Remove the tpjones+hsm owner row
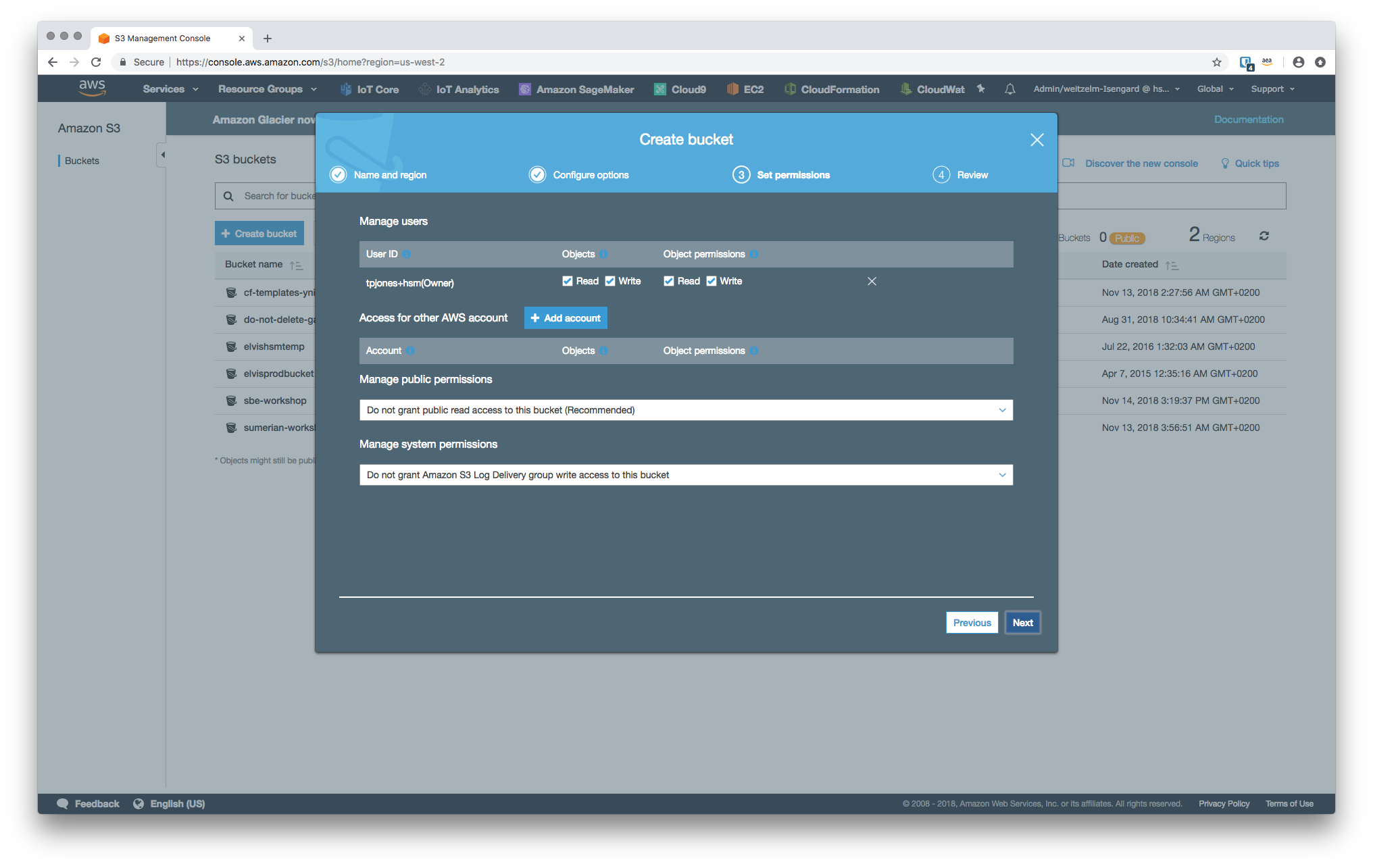Image resolution: width=1373 pixels, height=868 pixels. pos(872,281)
